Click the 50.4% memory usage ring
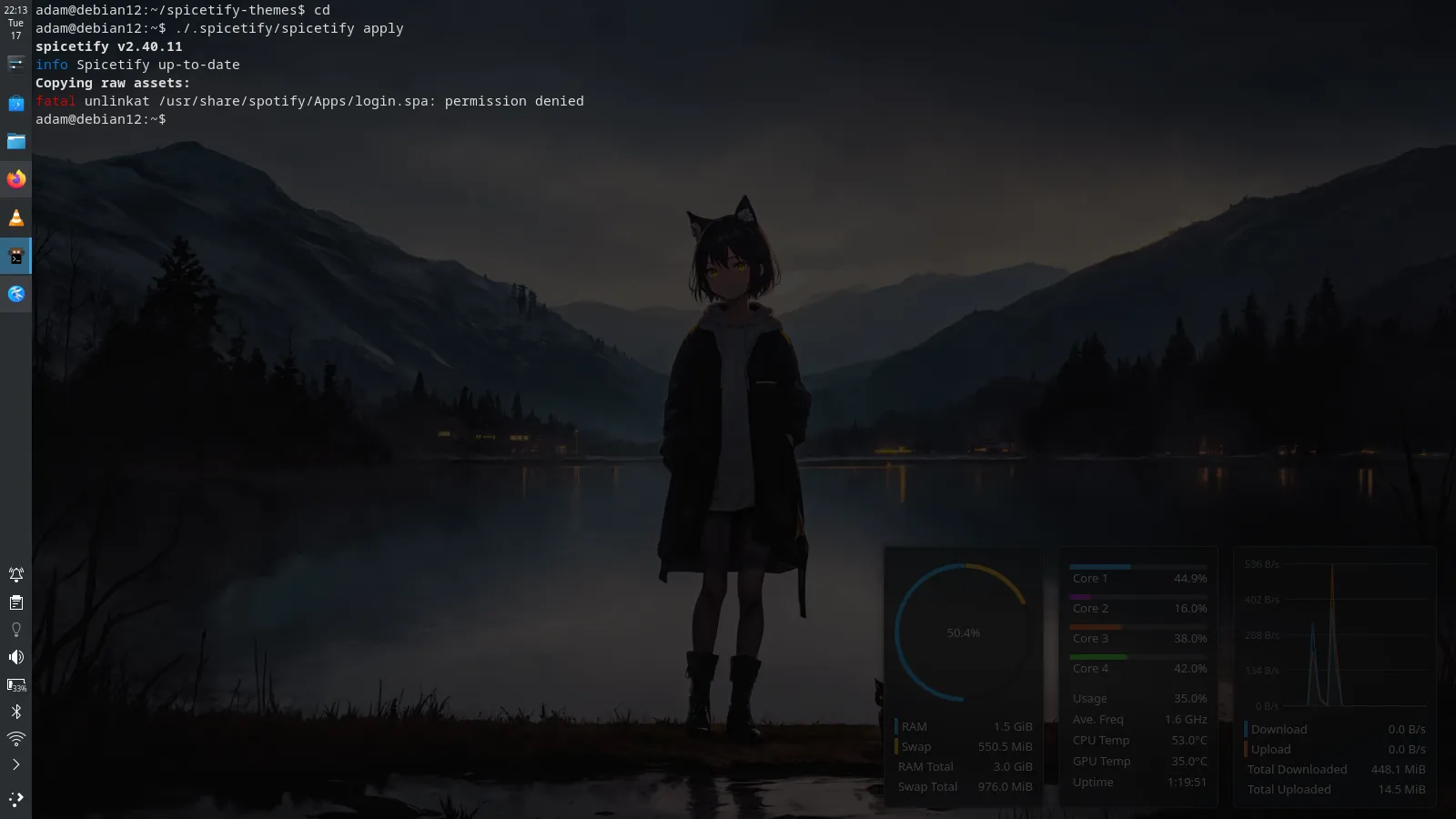This screenshot has width=1456, height=819. coord(963,632)
